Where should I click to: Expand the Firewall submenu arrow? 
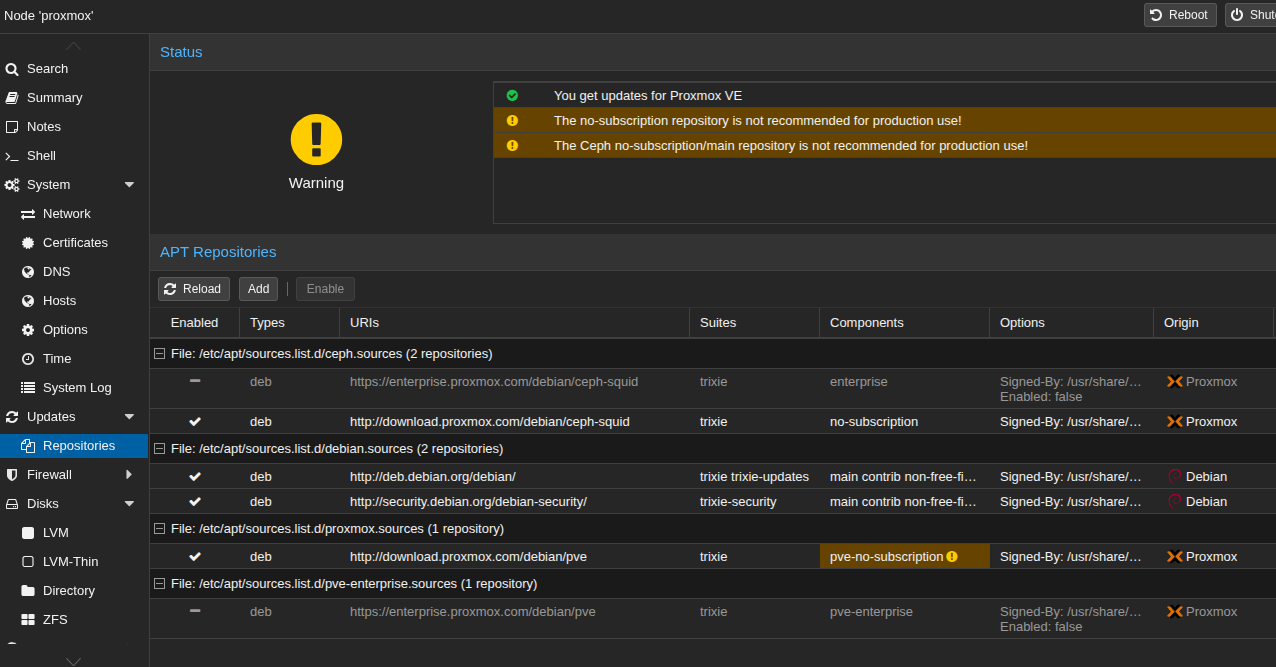tap(129, 475)
